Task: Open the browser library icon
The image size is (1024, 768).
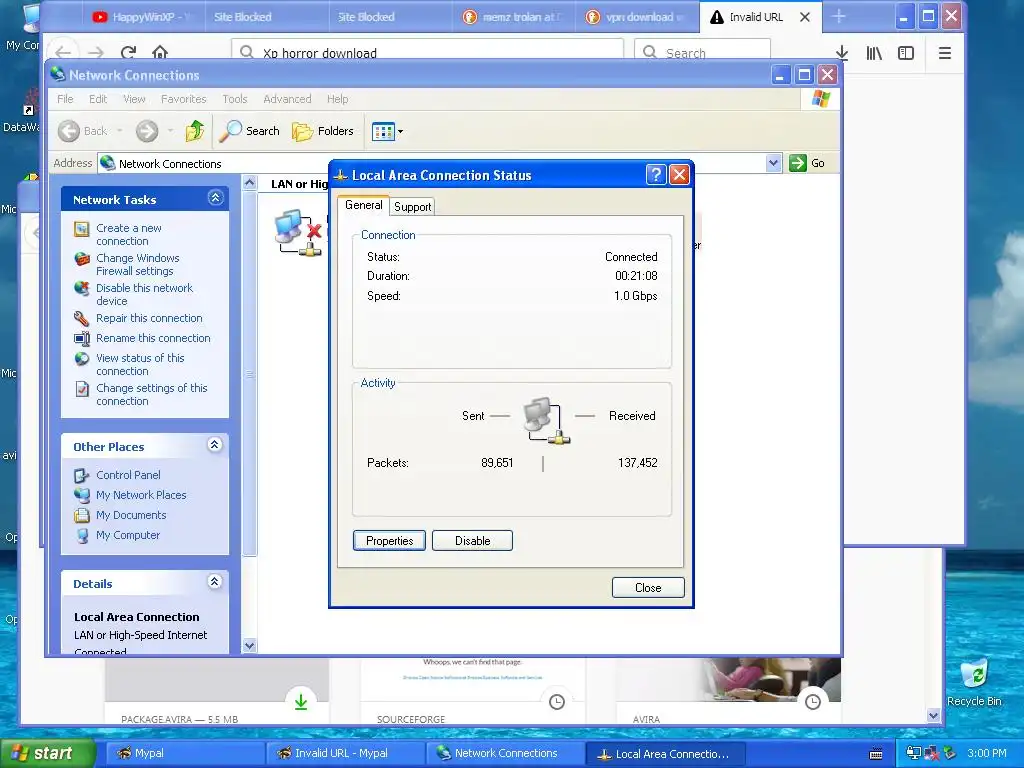Action: pyautogui.click(x=874, y=53)
